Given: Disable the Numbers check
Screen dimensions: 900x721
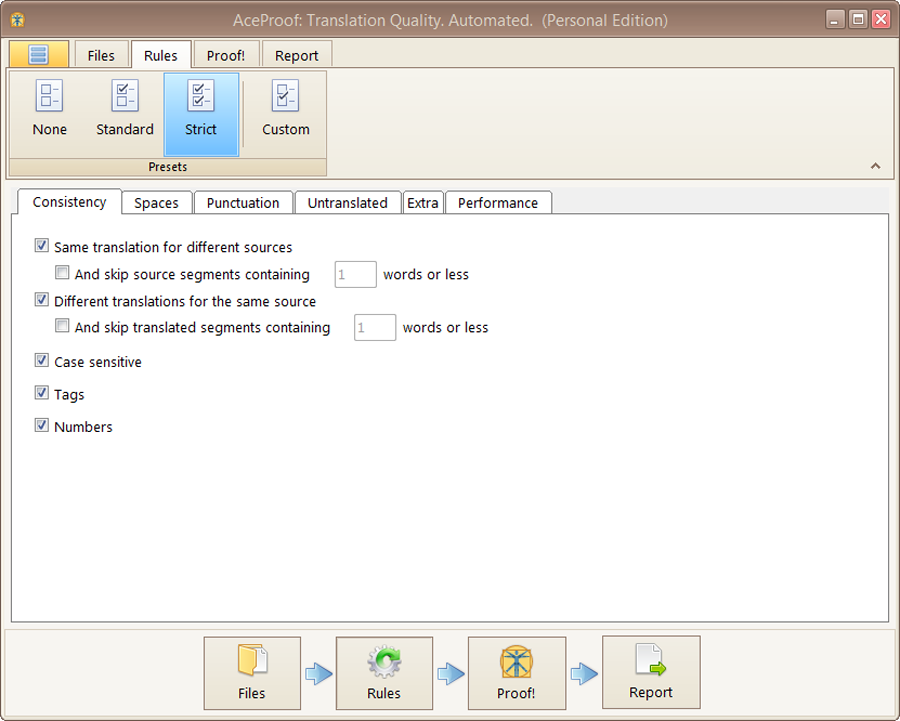Looking at the screenshot, I should click(42, 426).
